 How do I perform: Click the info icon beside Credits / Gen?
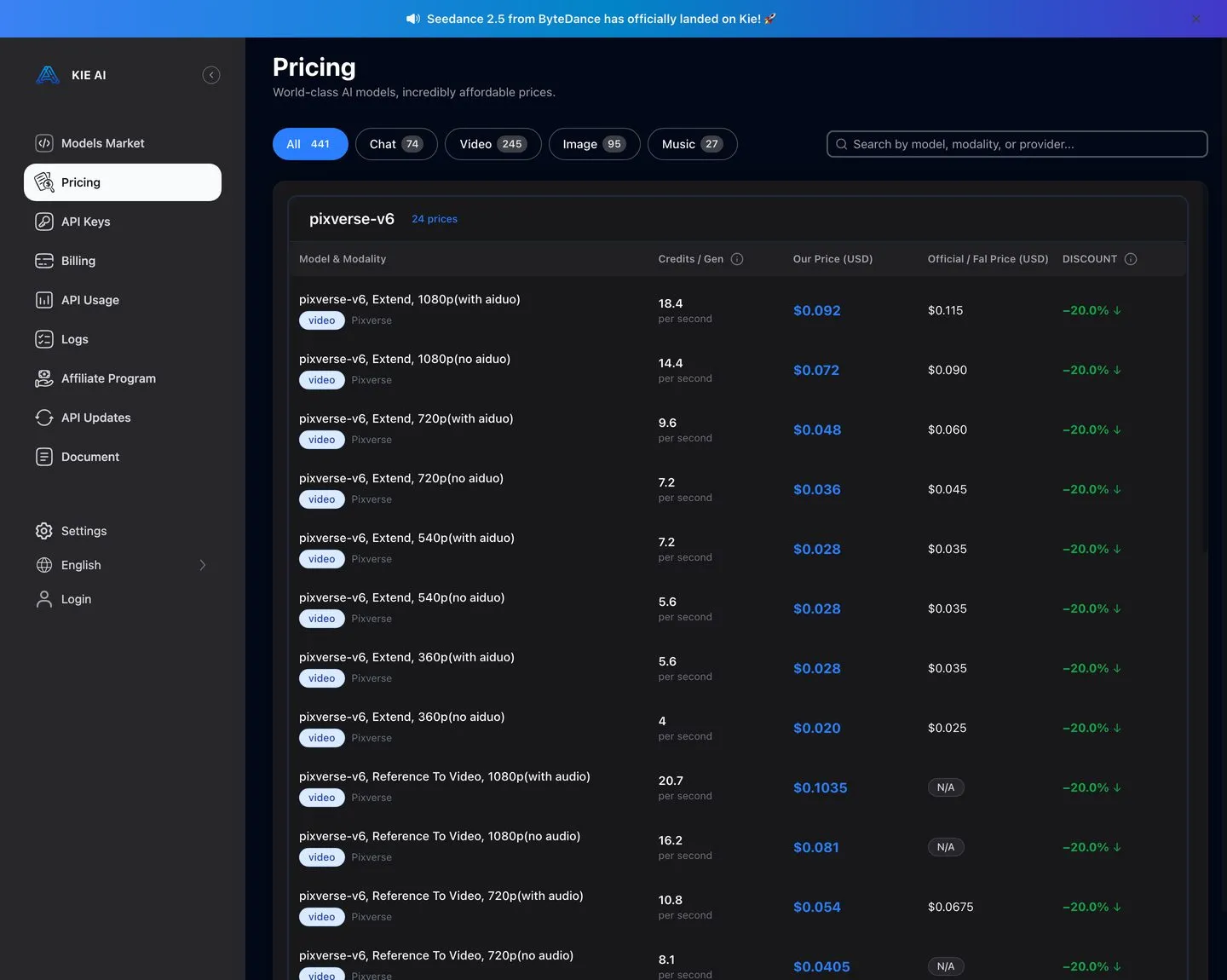point(737,259)
